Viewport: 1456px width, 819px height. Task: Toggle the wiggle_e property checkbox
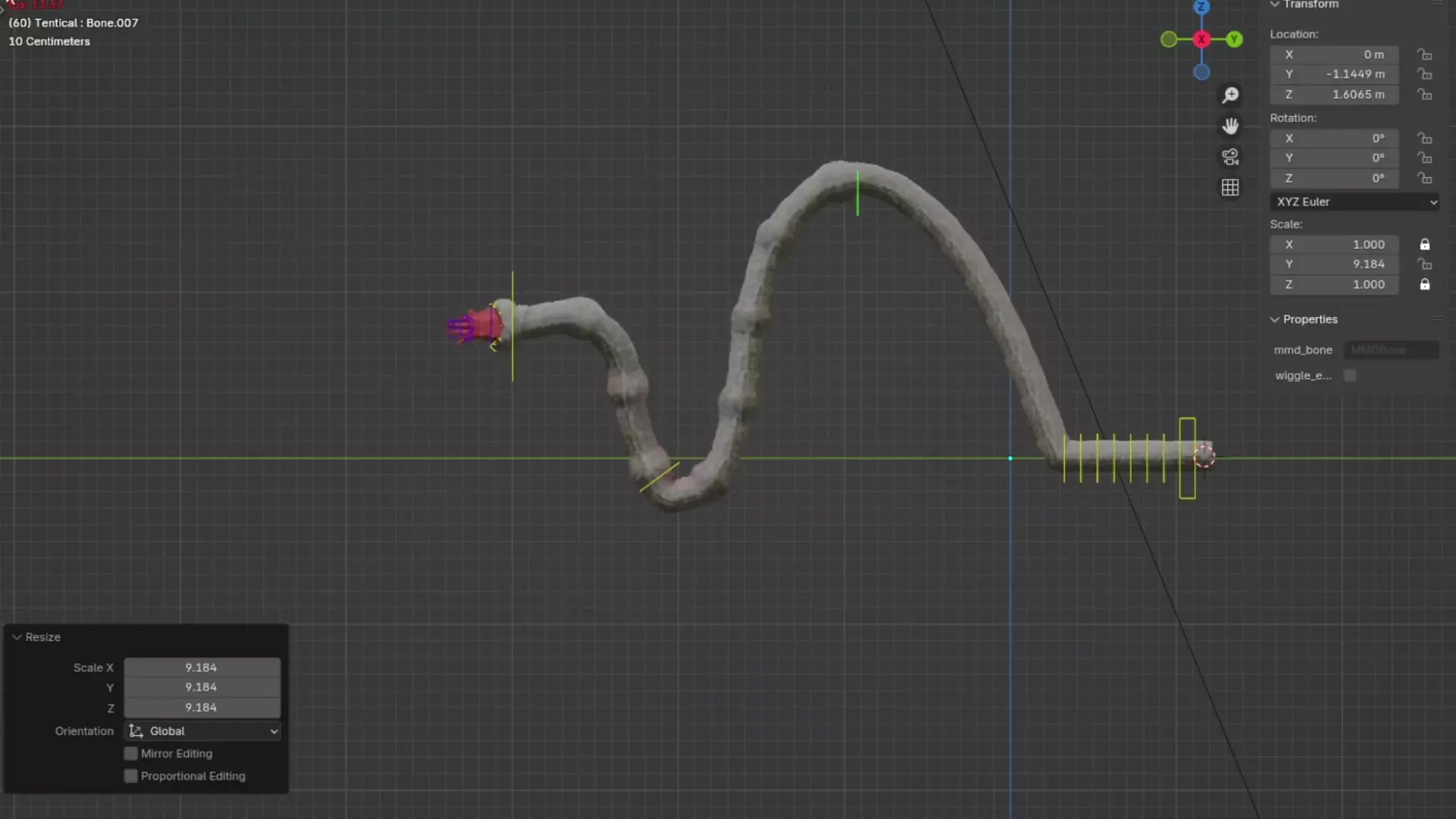[x=1350, y=376]
